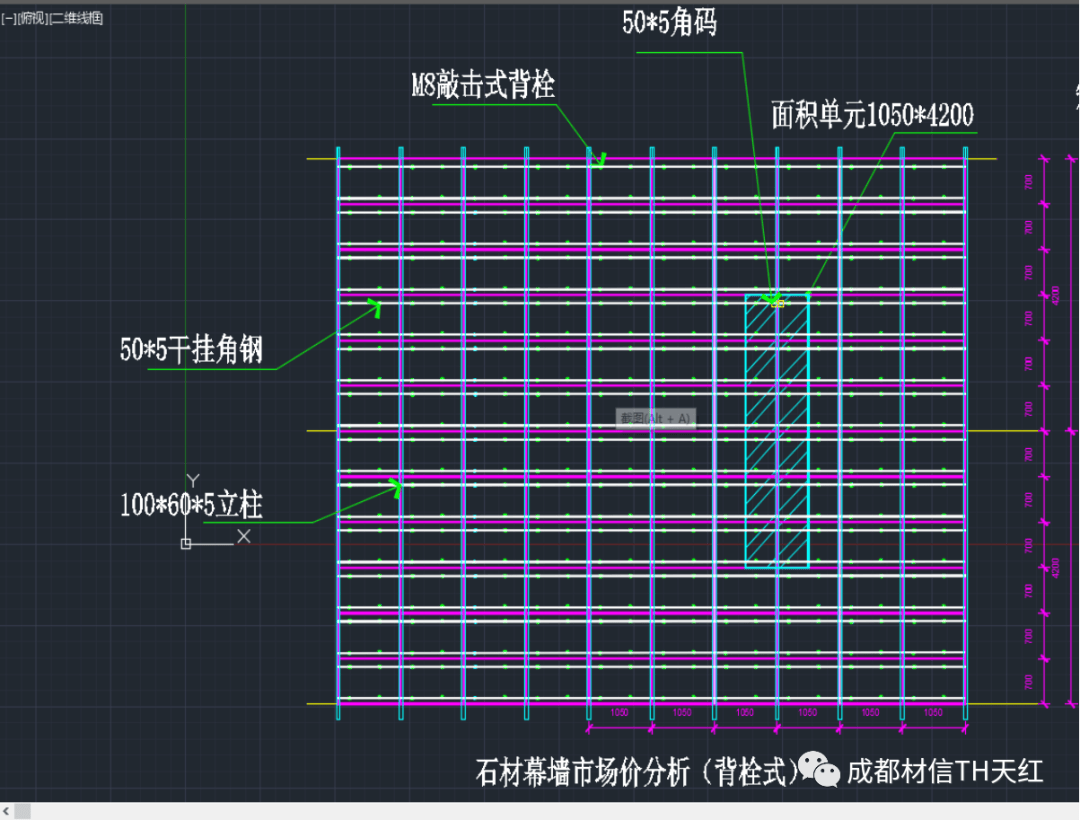Select the 面积单元1050*4200 label text
Image resolution: width=1080 pixels, height=820 pixels.
[872, 115]
